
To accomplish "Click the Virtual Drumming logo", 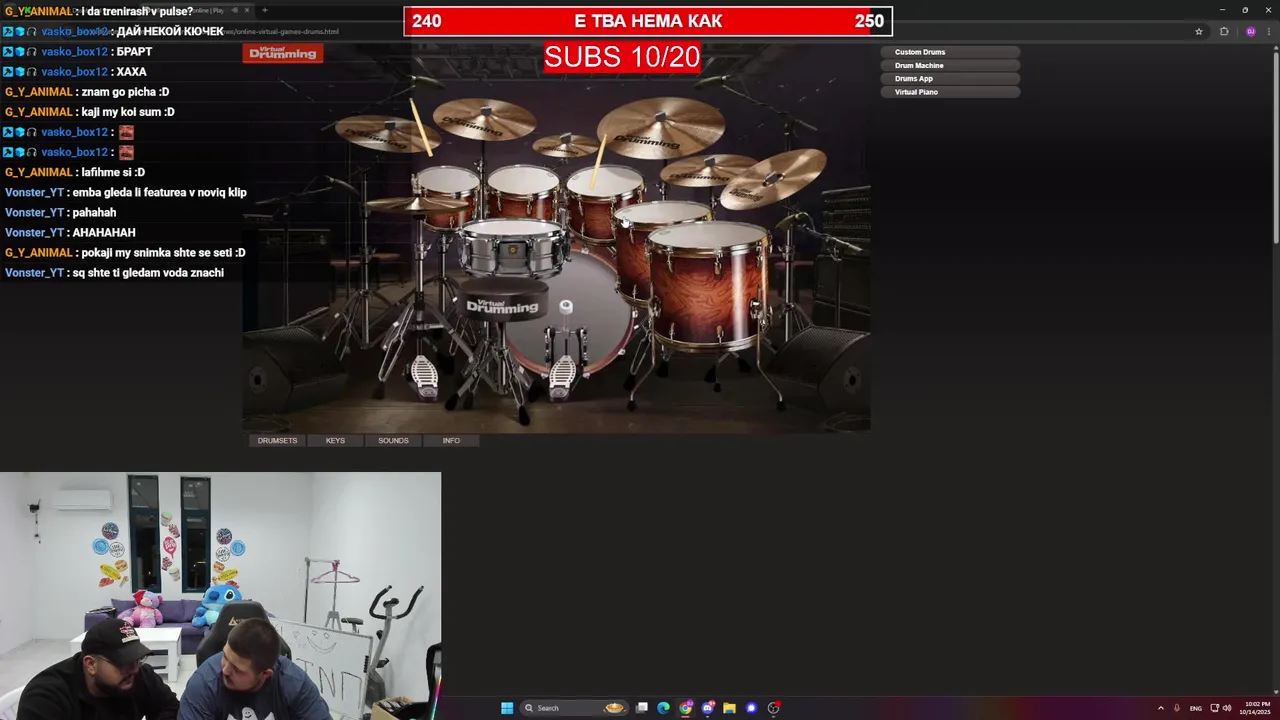I will point(283,53).
